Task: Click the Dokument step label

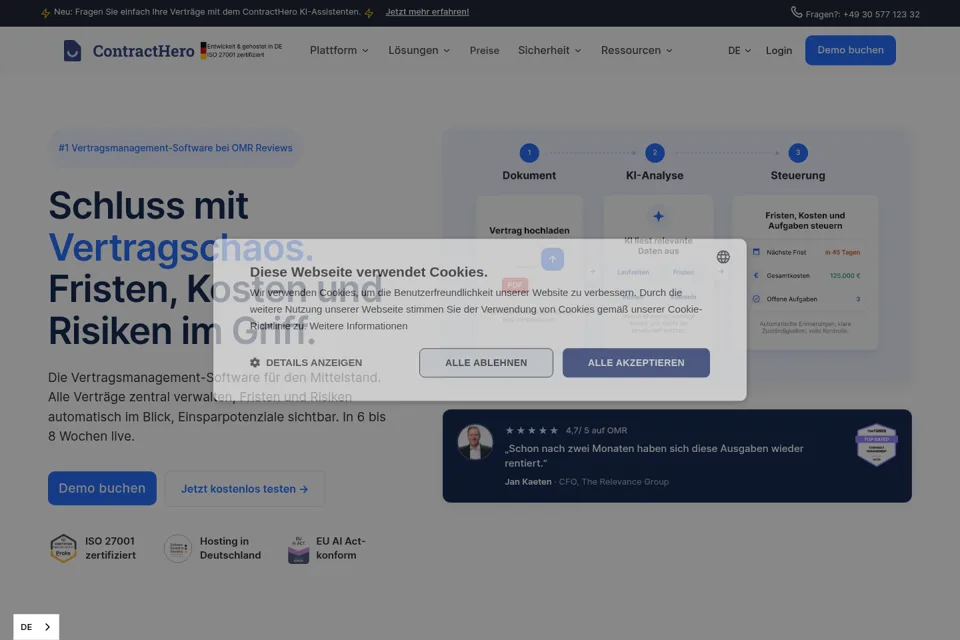Action: coord(529,175)
